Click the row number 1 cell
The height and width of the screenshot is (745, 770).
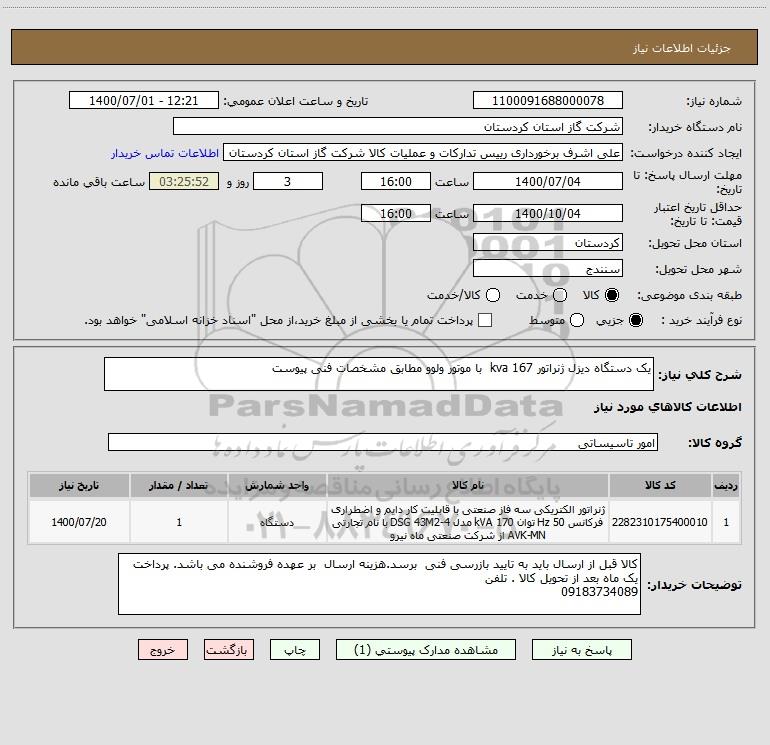726,522
